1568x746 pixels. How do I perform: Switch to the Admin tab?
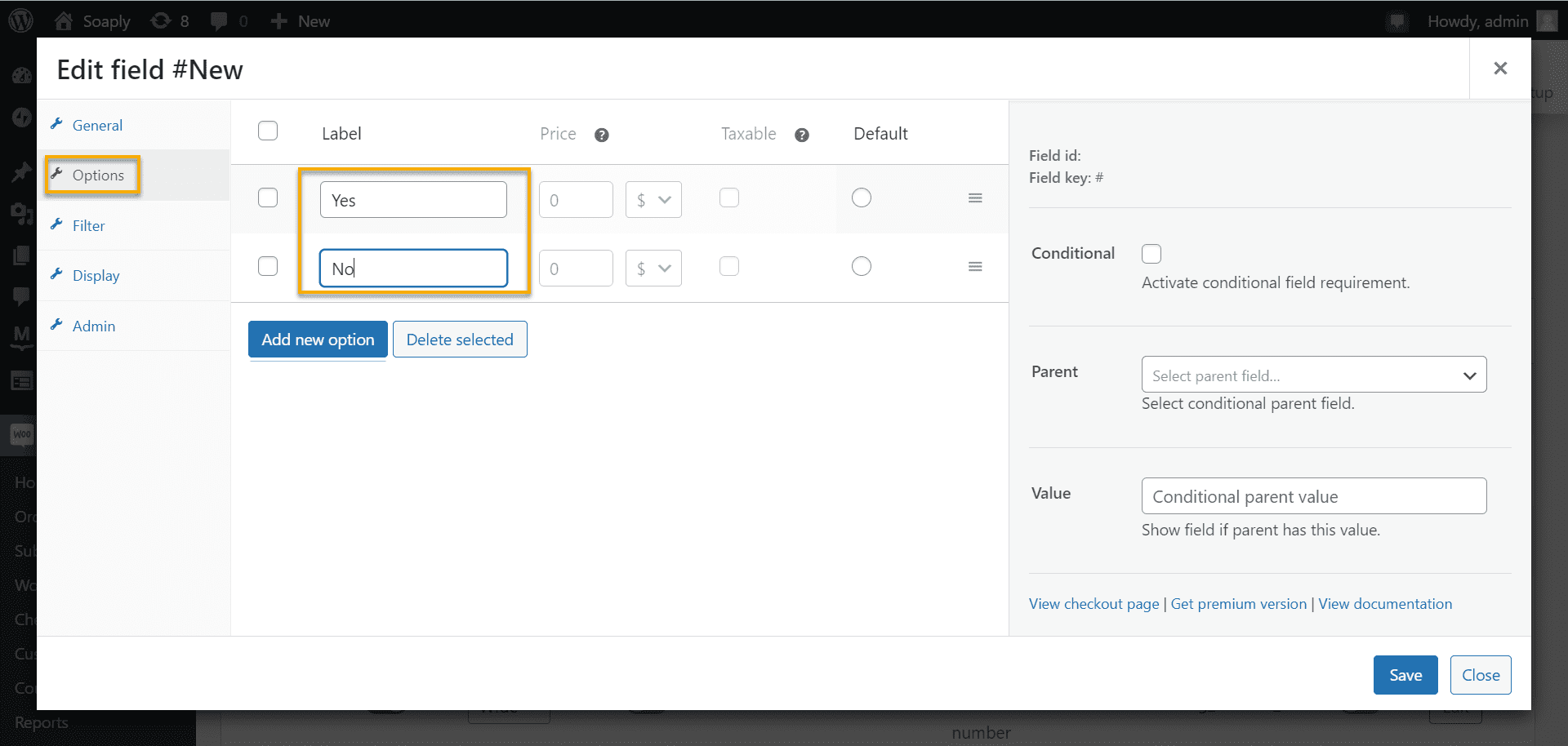pos(133,326)
